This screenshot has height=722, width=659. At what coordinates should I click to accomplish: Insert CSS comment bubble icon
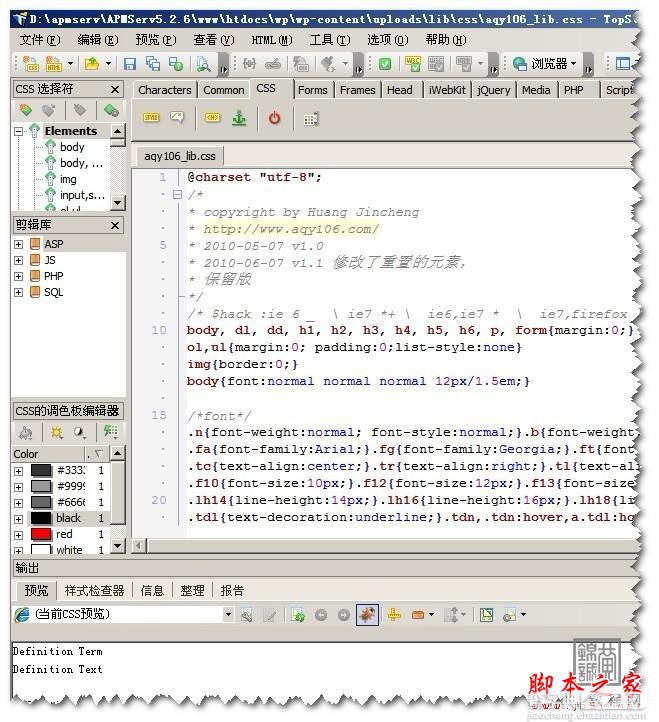[177, 118]
